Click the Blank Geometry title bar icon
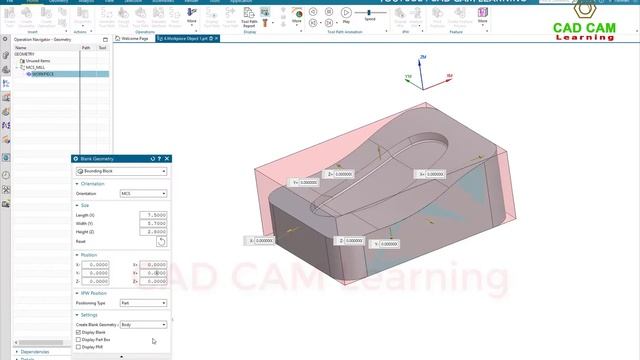Image resolution: width=640 pixels, height=360 pixels. [76, 159]
